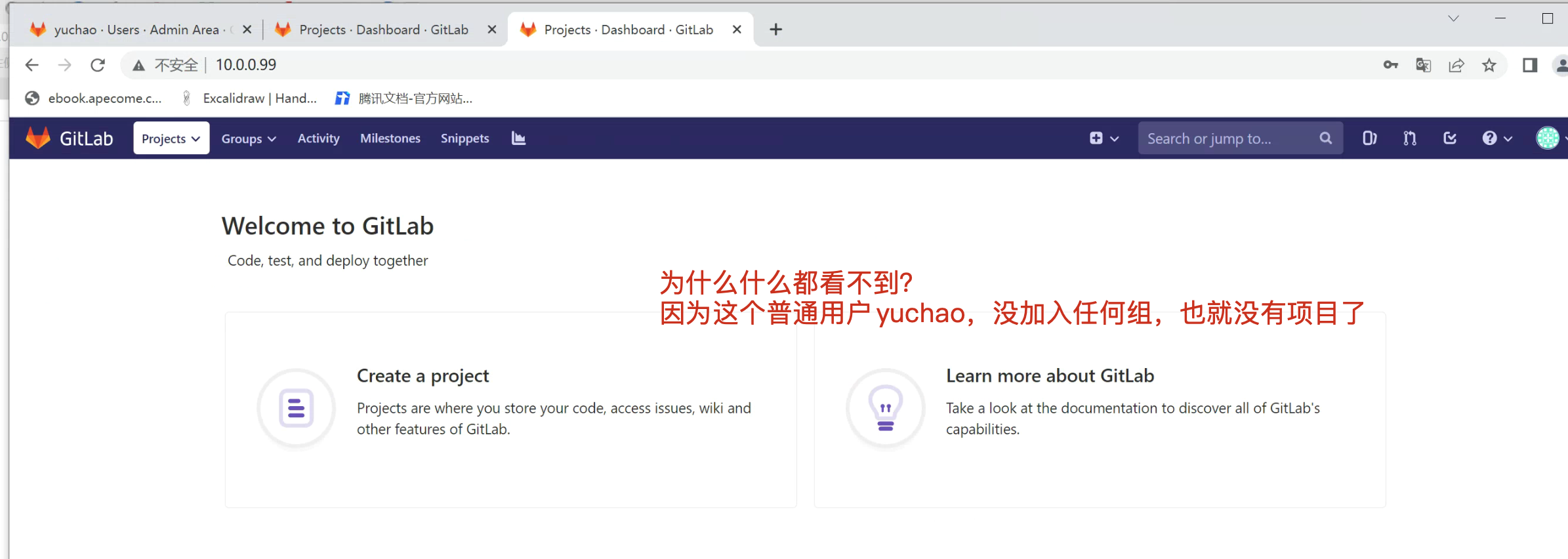Click the saved password key icon

(1390, 65)
